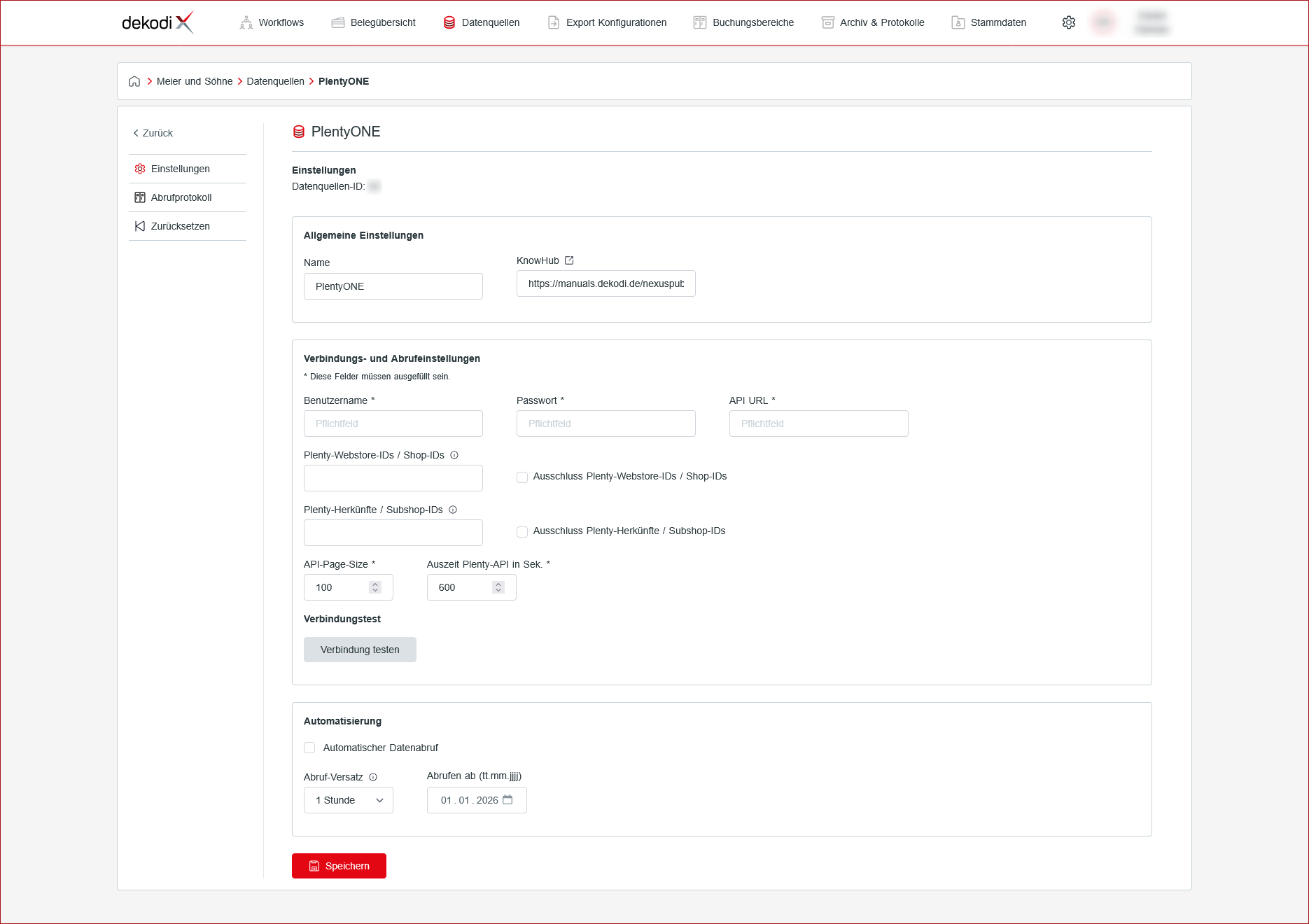Viewport: 1309px width, 924px height.
Task: Click the Zurück chevron back arrow
Action: 136,133
